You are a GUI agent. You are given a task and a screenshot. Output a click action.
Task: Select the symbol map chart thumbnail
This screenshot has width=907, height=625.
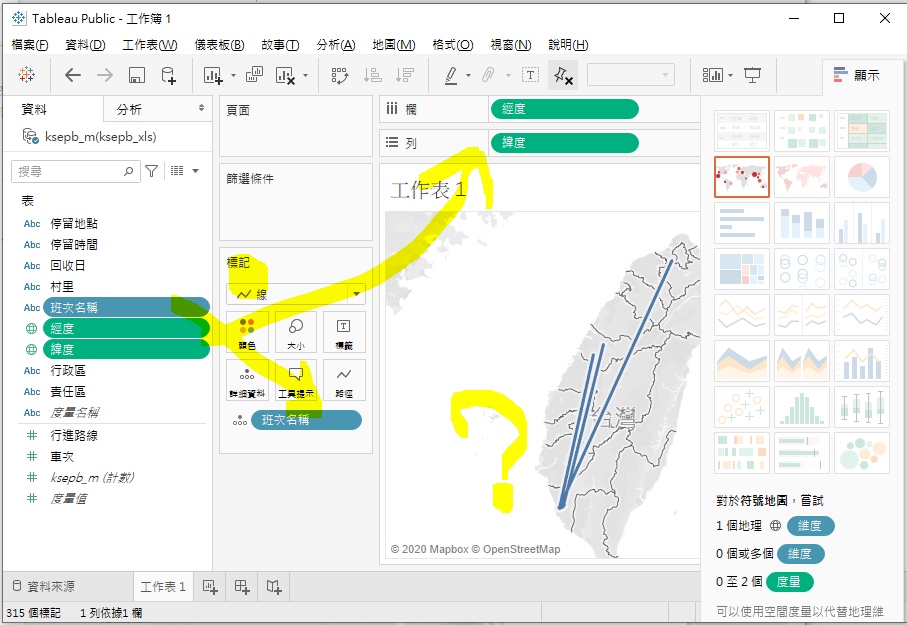[742, 177]
